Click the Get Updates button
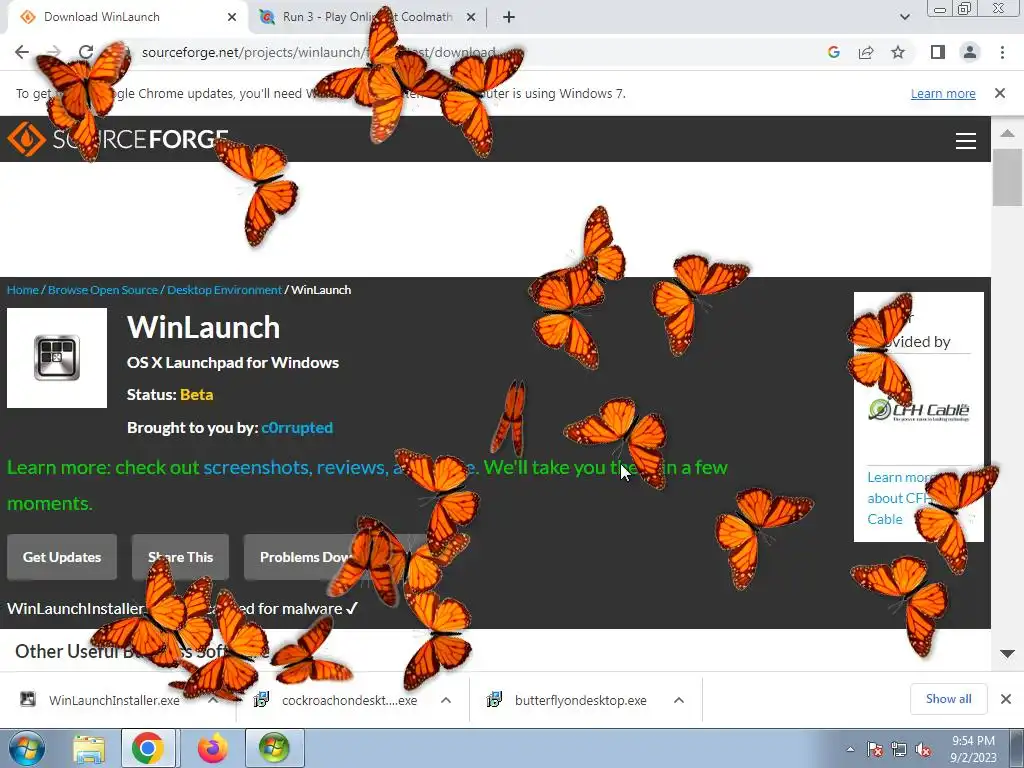The image size is (1024, 768). pos(62,557)
